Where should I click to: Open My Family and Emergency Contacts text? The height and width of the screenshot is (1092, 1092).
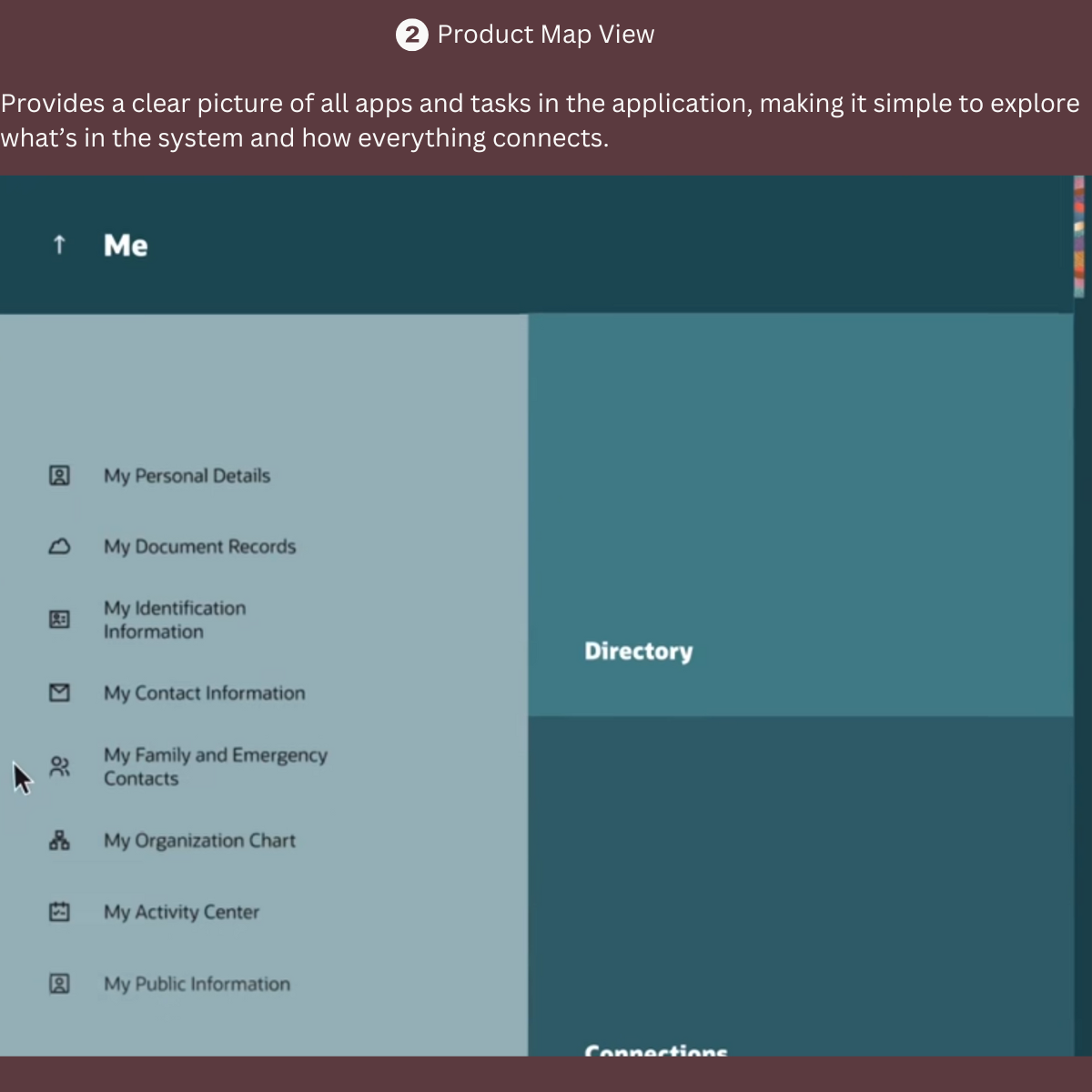[x=215, y=766]
